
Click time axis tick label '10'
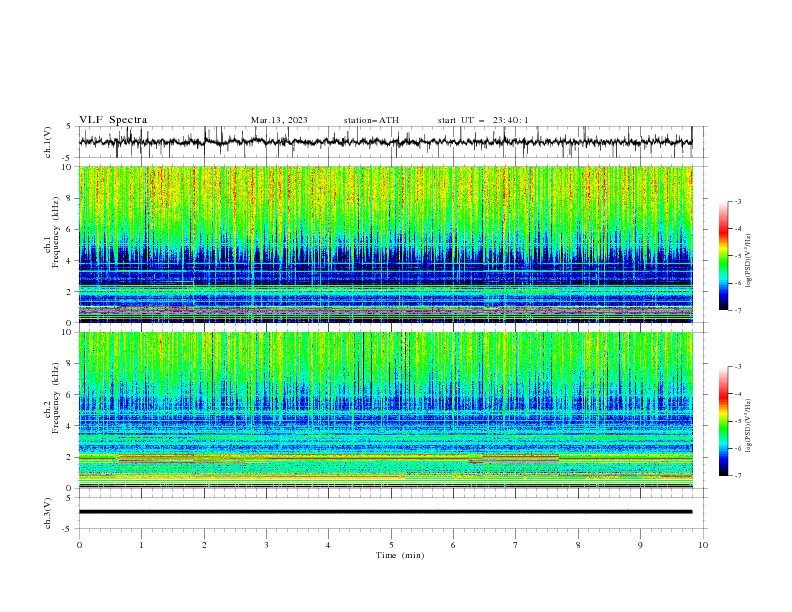pos(703,545)
